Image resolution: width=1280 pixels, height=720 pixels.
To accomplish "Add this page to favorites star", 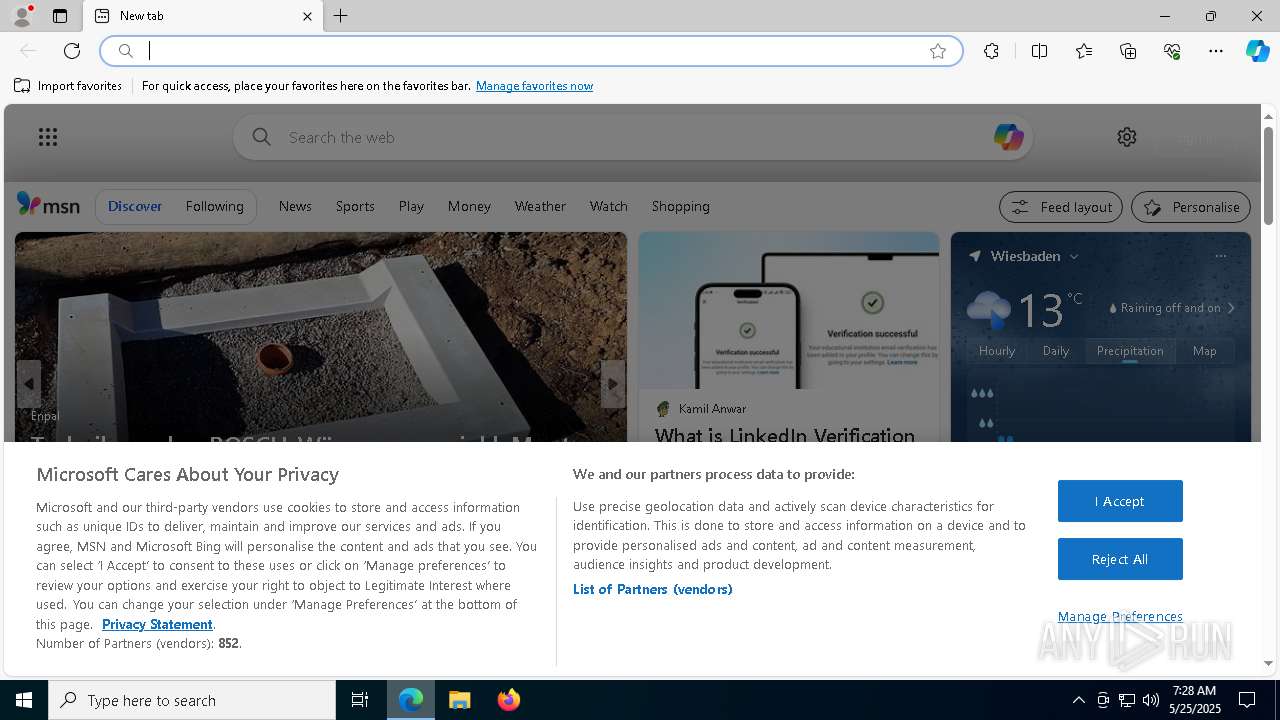I will (937, 51).
